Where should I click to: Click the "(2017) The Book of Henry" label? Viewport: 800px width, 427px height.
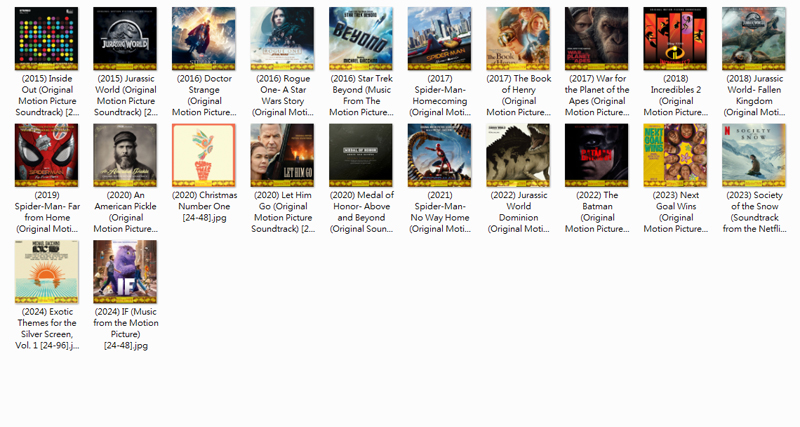pos(518,95)
